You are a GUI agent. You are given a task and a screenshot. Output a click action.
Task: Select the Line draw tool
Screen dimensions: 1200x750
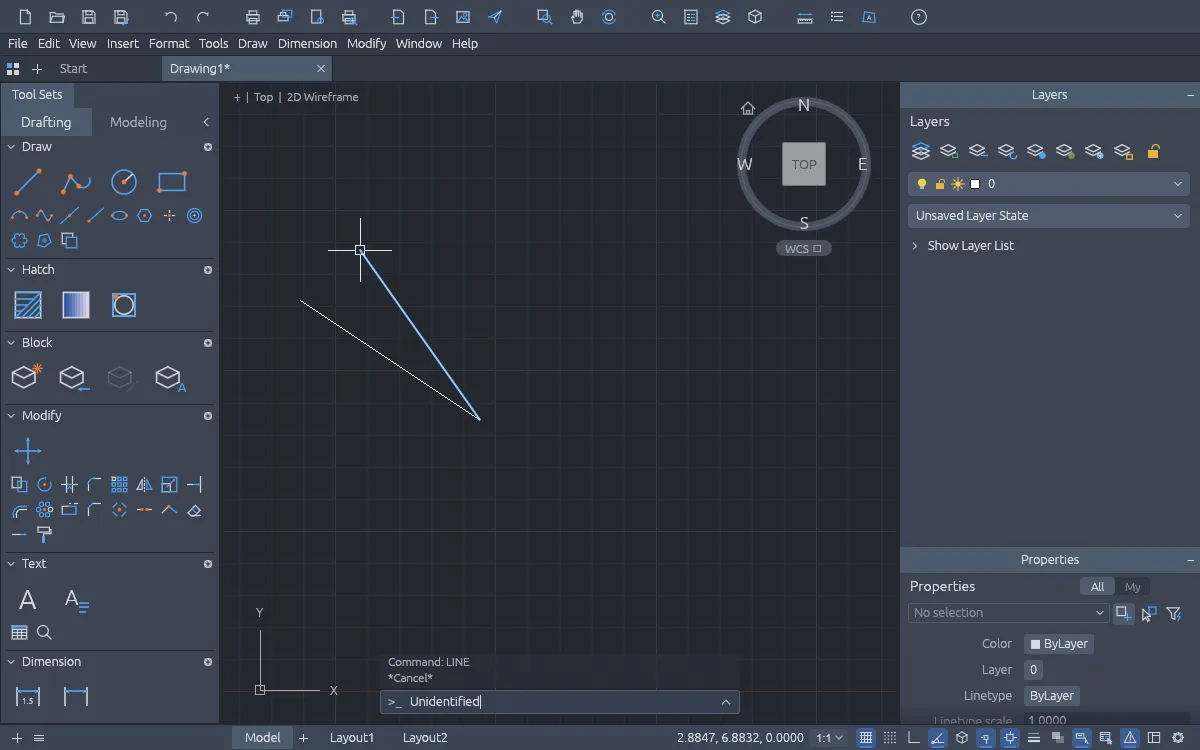[28, 182]
